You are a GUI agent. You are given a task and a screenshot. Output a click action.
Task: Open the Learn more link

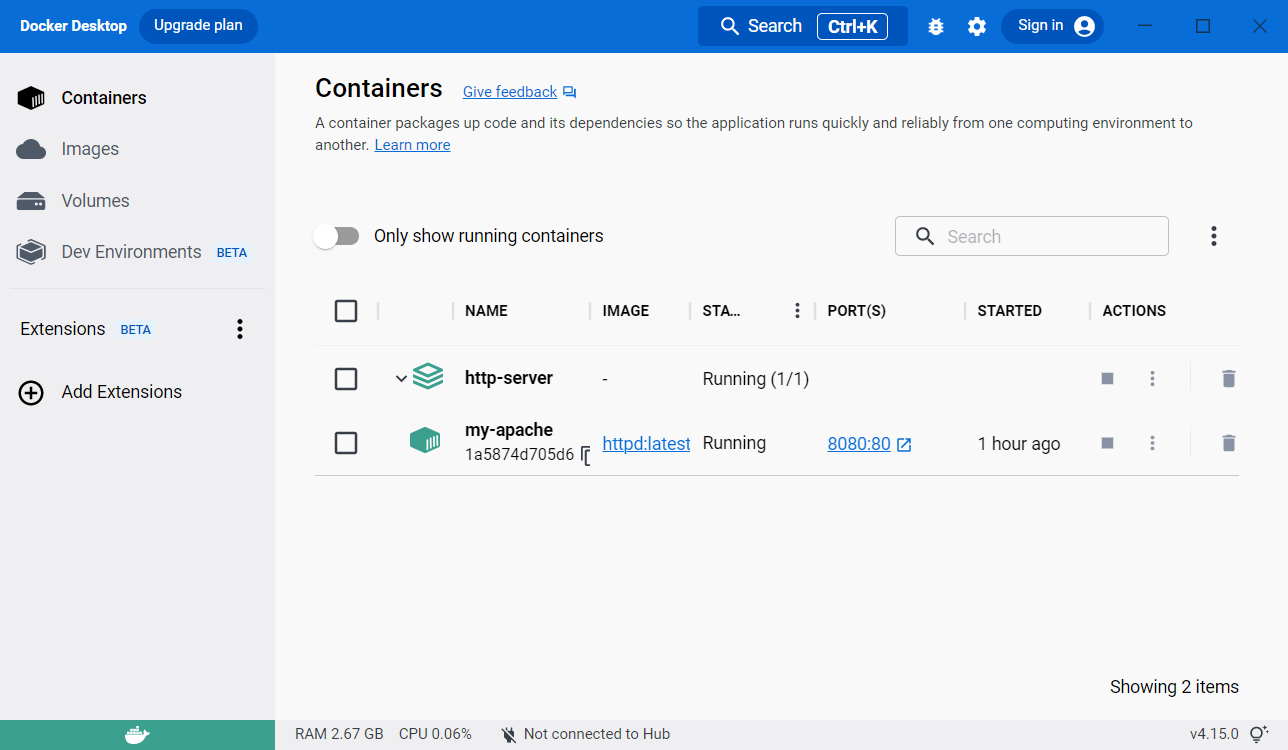pos(412,145)
